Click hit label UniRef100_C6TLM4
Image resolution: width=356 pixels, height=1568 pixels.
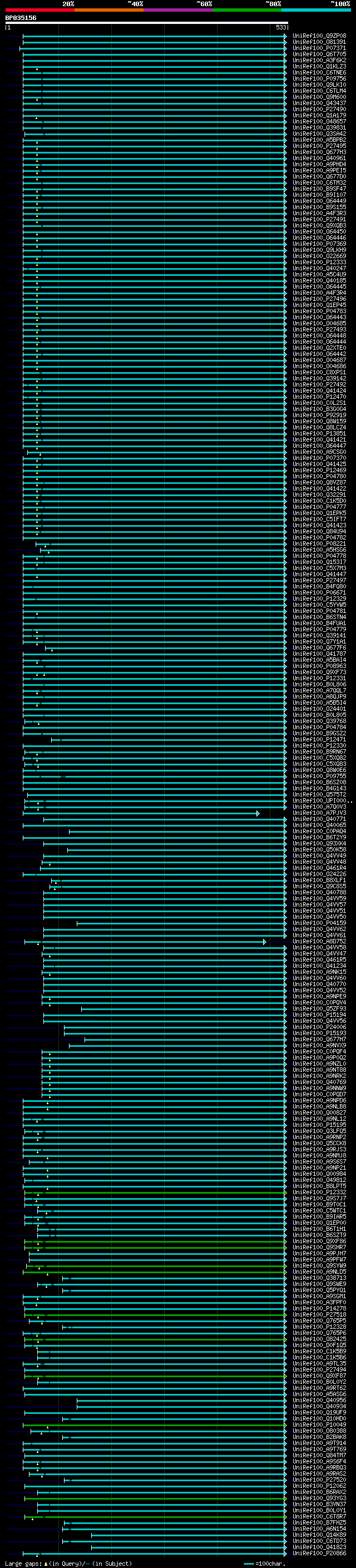[x=319, y=91]
